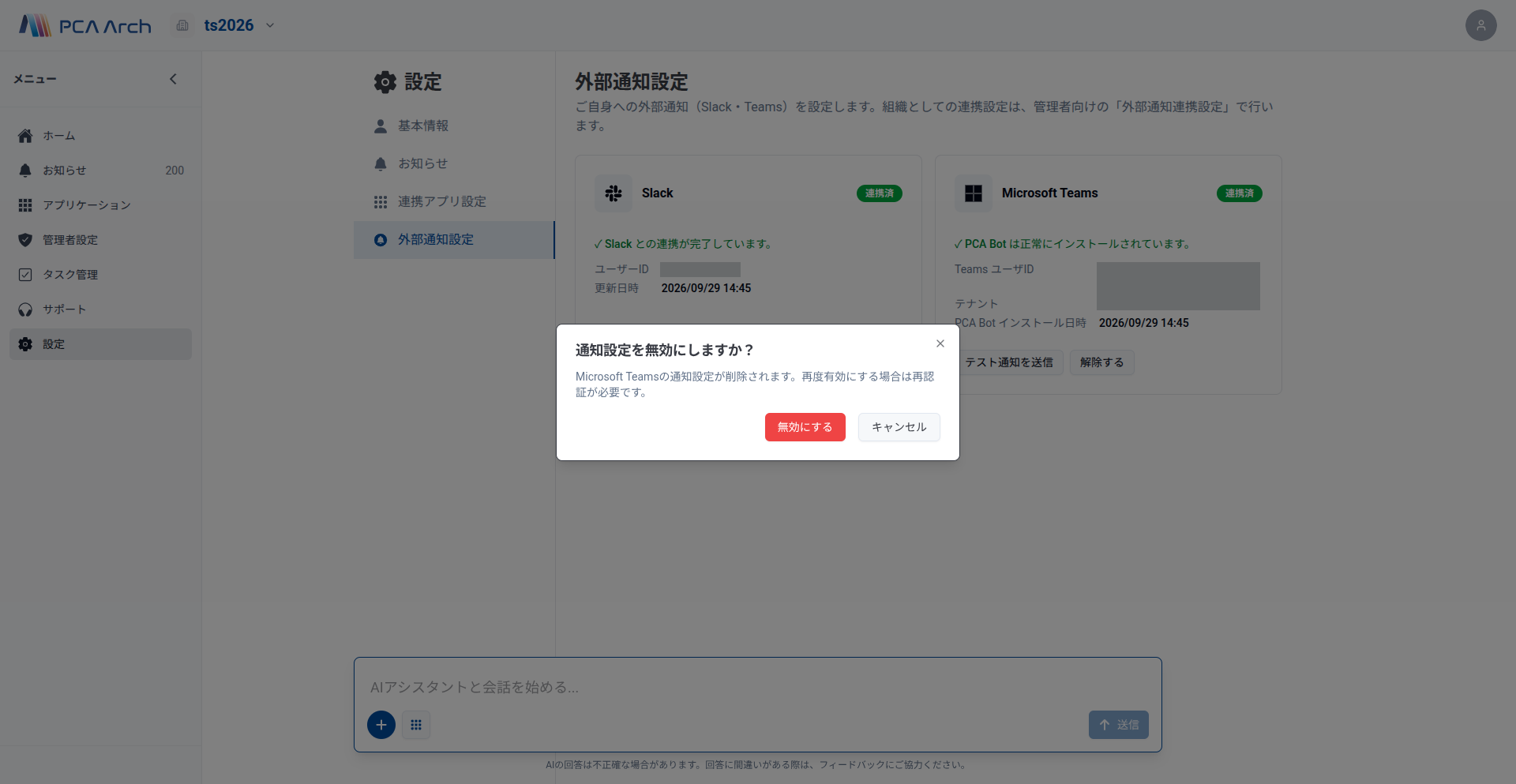1516x784 pixels.
Task: Click the blue plus button in chat
Action: [x=381, y=725]
